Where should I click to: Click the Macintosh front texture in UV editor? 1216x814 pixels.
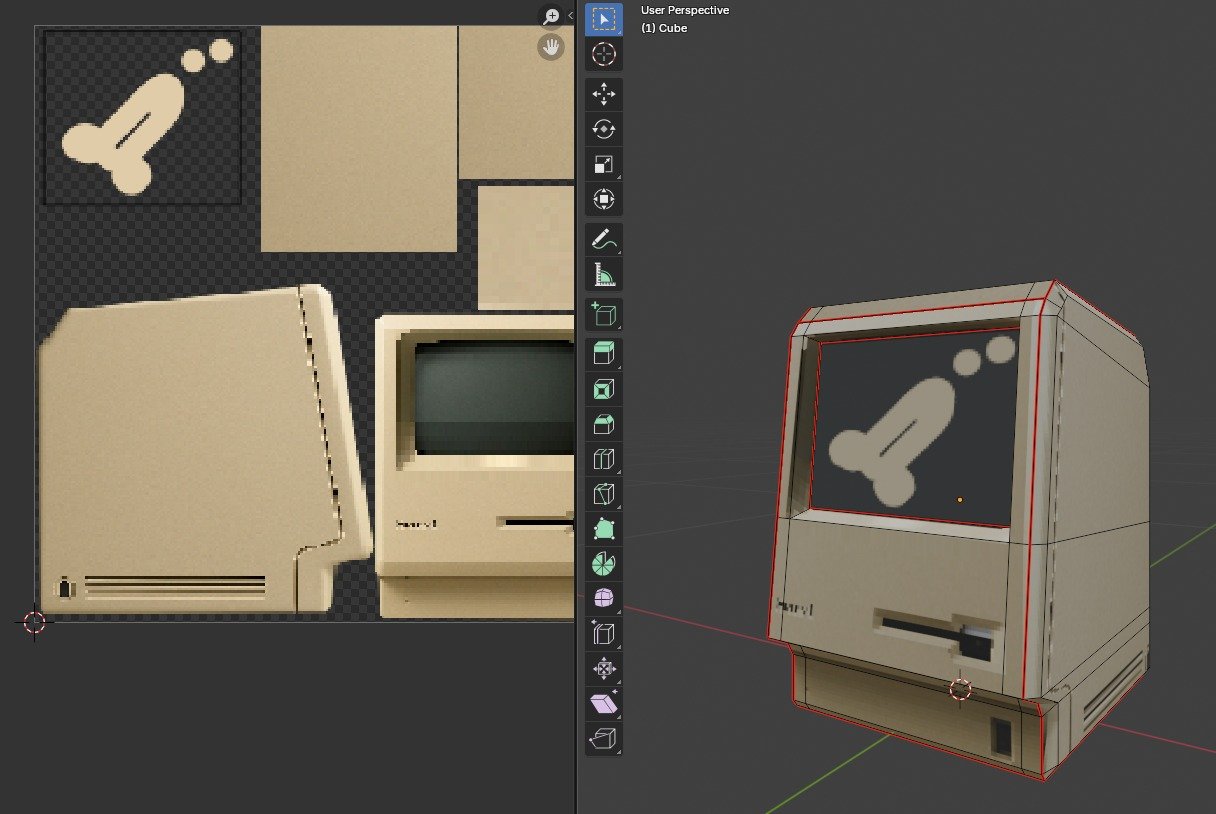coord(476,467)
